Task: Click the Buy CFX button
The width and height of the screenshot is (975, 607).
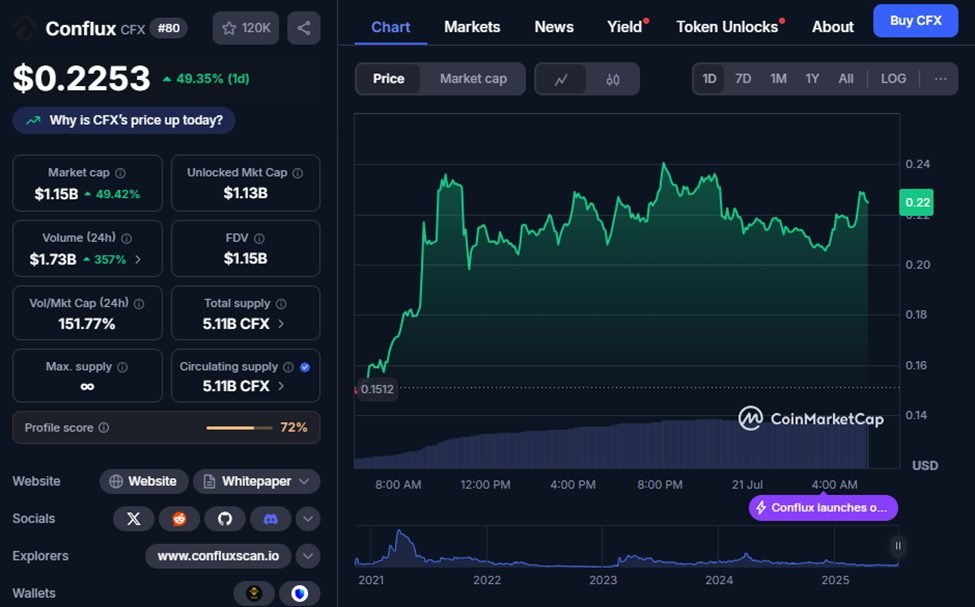Action: click(x=915, y=21)
